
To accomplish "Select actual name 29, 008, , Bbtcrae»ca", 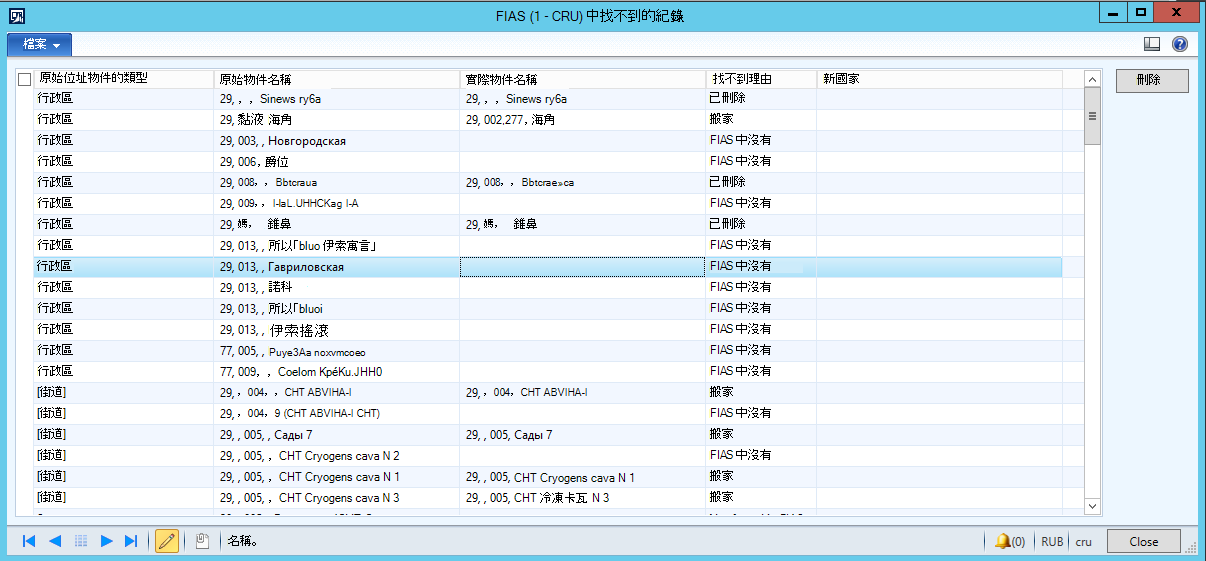I will click(583, 182).
